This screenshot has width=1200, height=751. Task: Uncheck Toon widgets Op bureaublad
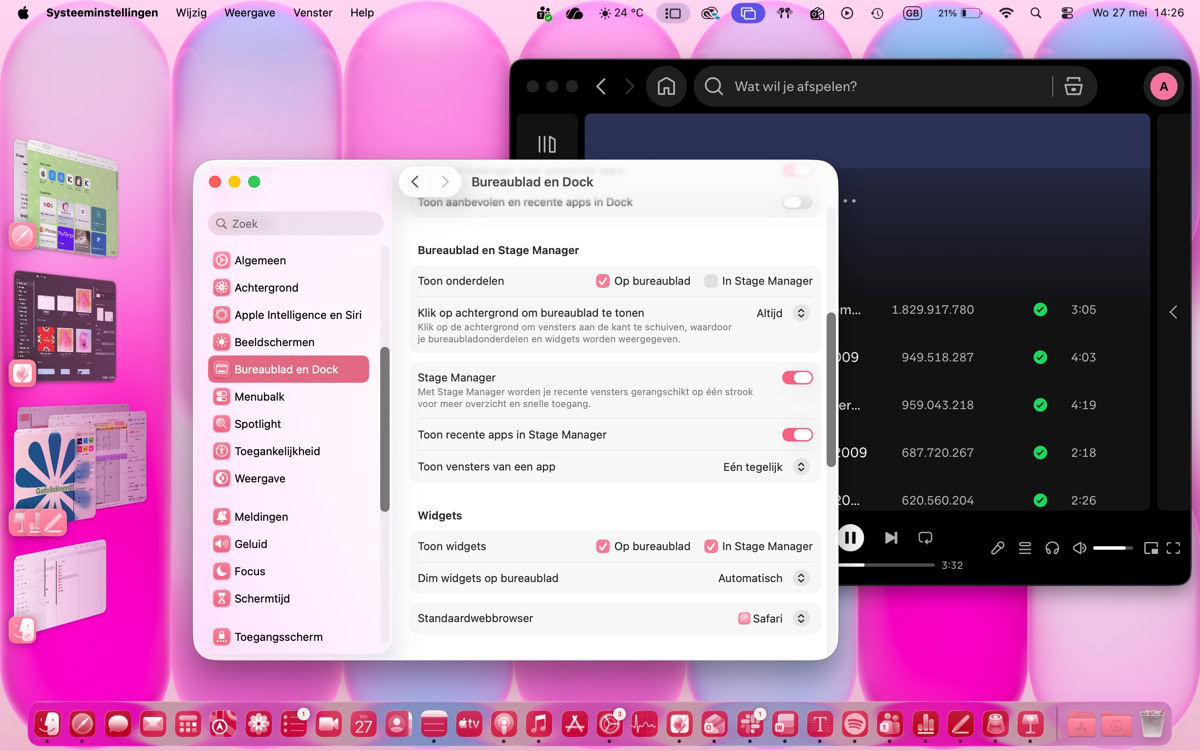[603, 546]
